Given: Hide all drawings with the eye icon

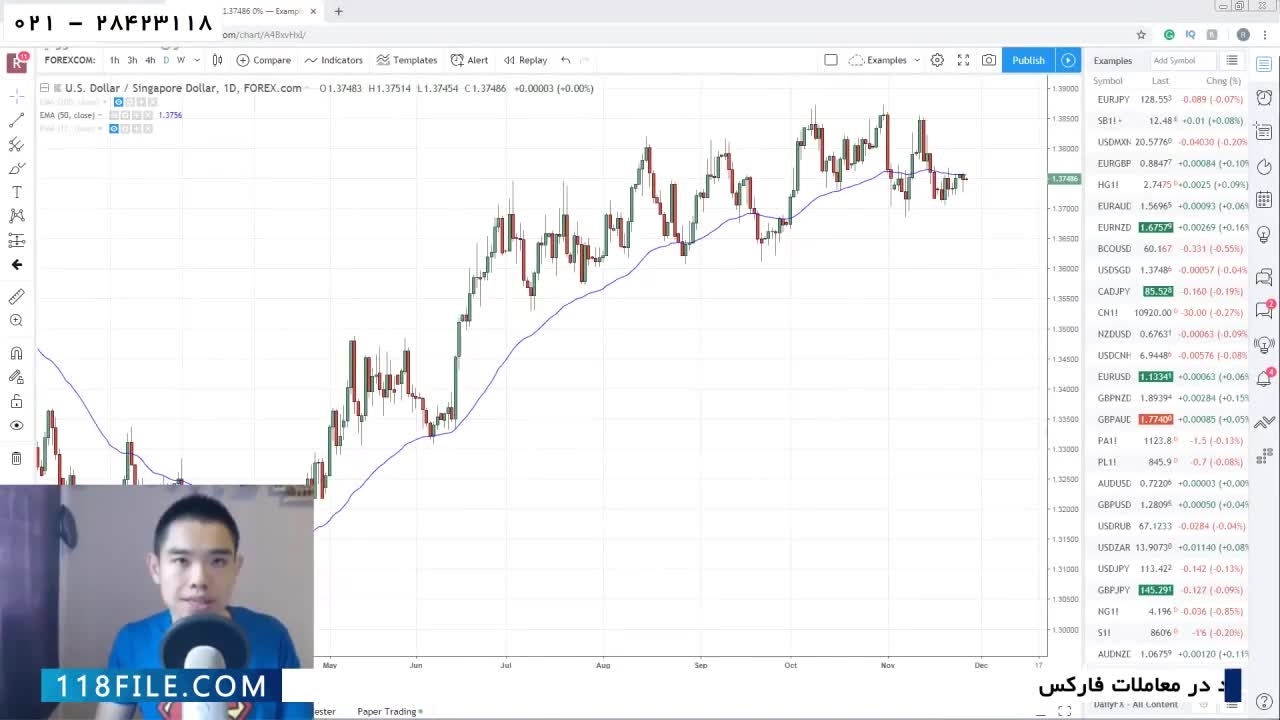Looking at the screenshot, I should point(17,425).
